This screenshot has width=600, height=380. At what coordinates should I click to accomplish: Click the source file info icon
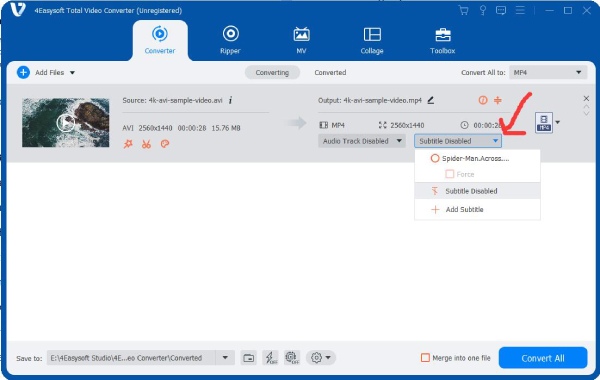(x=230, y=100)
